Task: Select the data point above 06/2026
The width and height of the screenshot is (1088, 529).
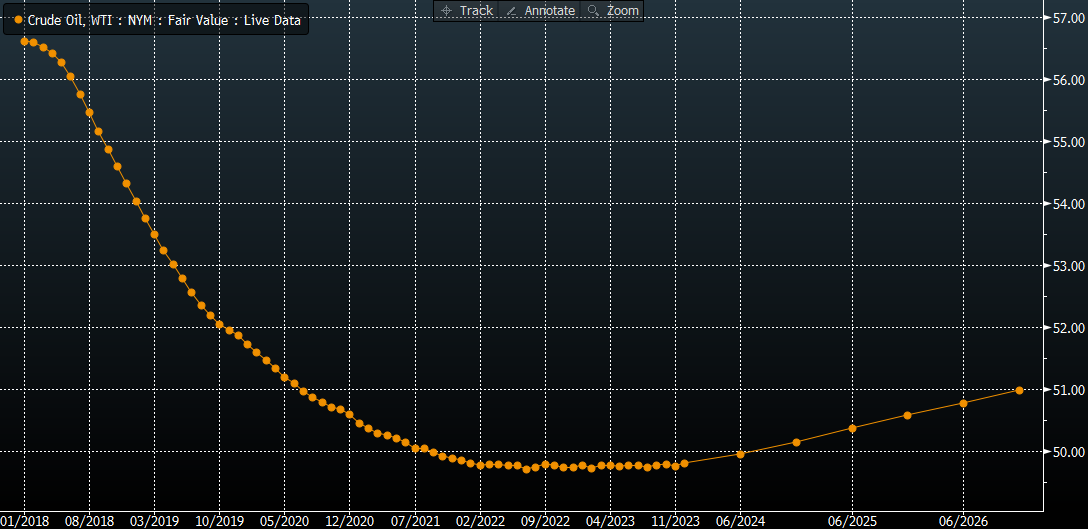Action: [x=963, y=403]
